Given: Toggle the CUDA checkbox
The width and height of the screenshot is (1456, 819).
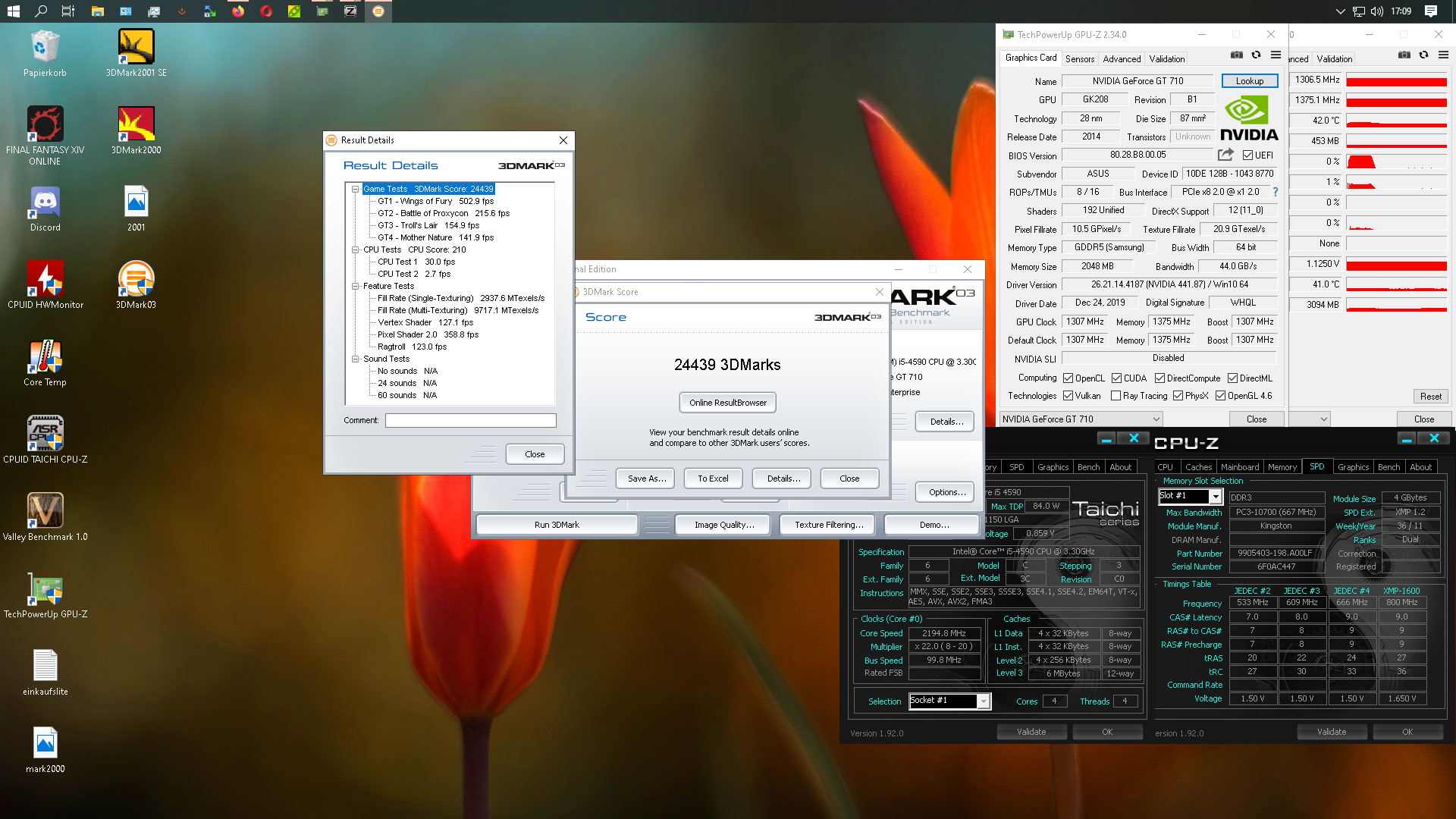Looking at the screenshot, I should point(1116,378).
